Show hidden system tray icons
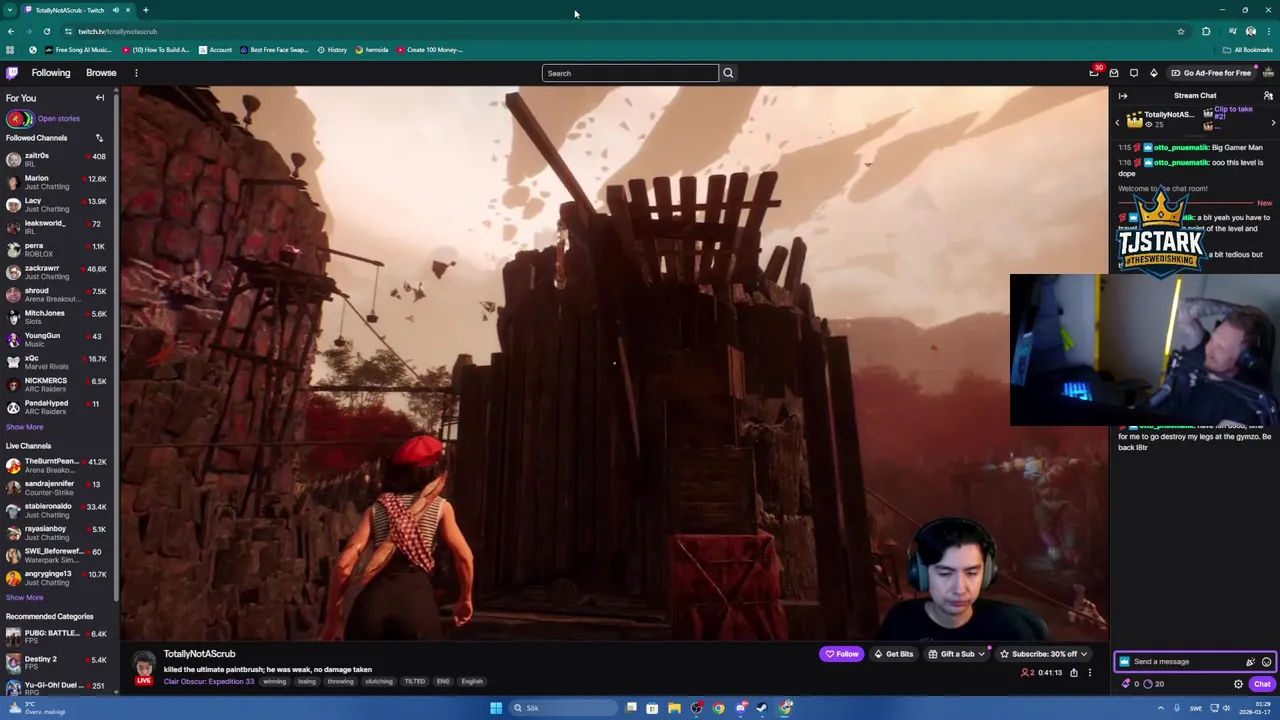The height and width of the screenshot is (720, 1280). pyautogui.click(x=1161, y=708)
